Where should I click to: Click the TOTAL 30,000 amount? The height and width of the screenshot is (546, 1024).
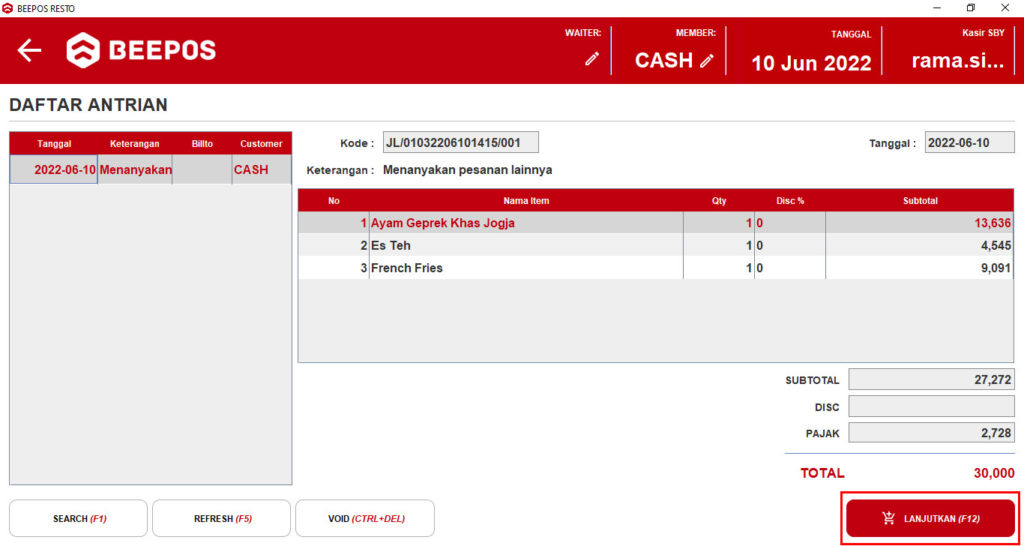coord(994,474)
